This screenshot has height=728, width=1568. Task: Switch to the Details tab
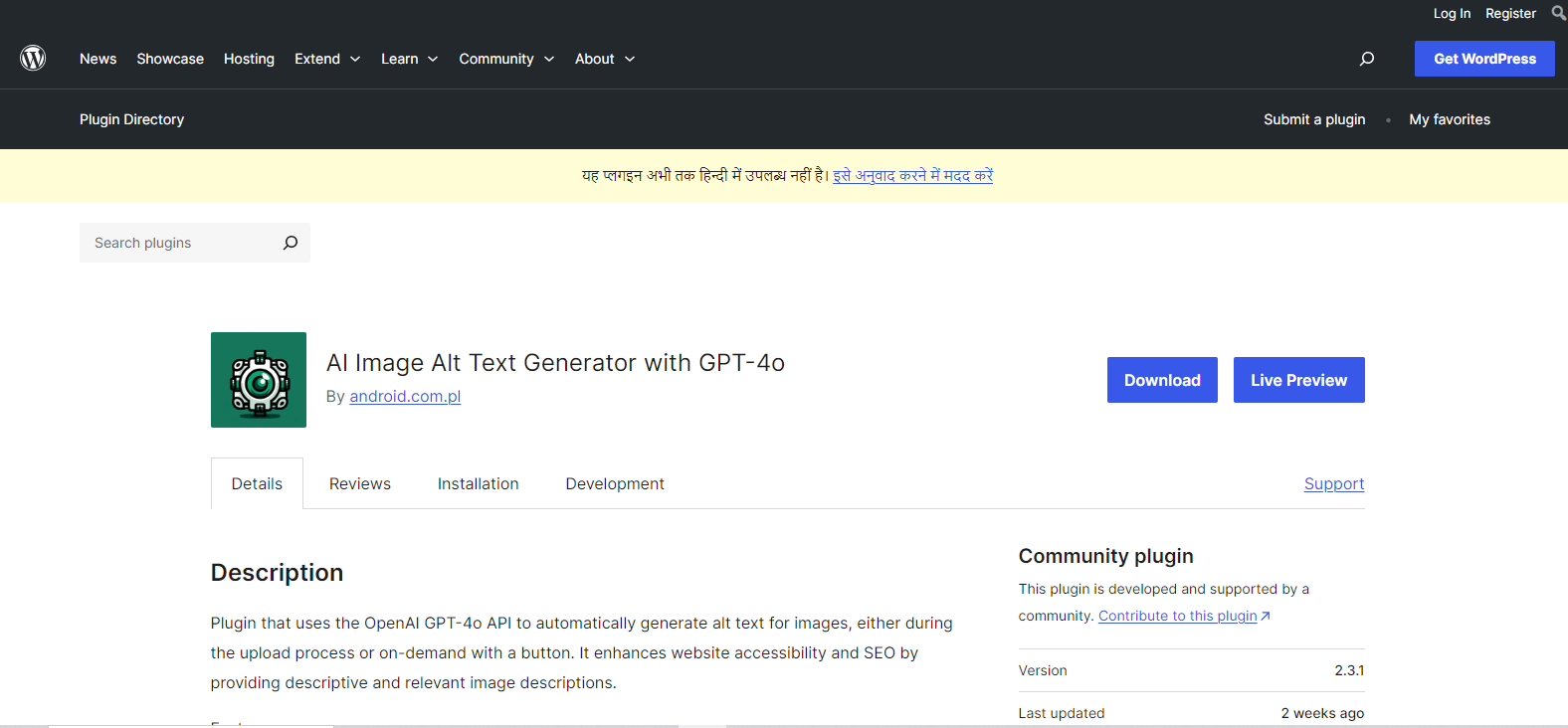[257, 483]
